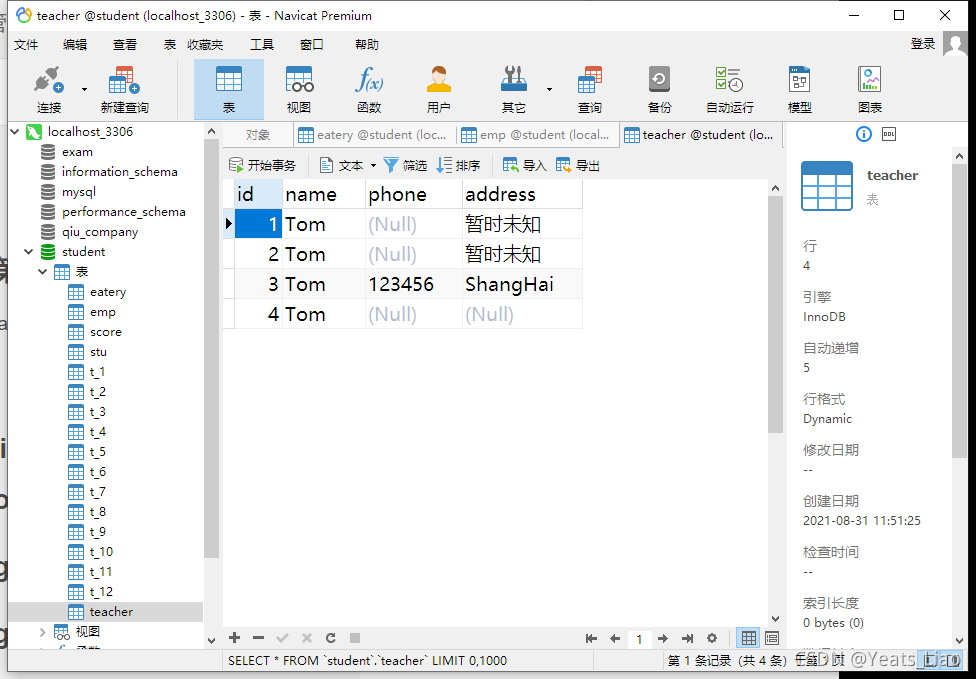Open the Automation (自动运行) toolbar icon
Screen dimensions: 976x679
tap(730, 90)
